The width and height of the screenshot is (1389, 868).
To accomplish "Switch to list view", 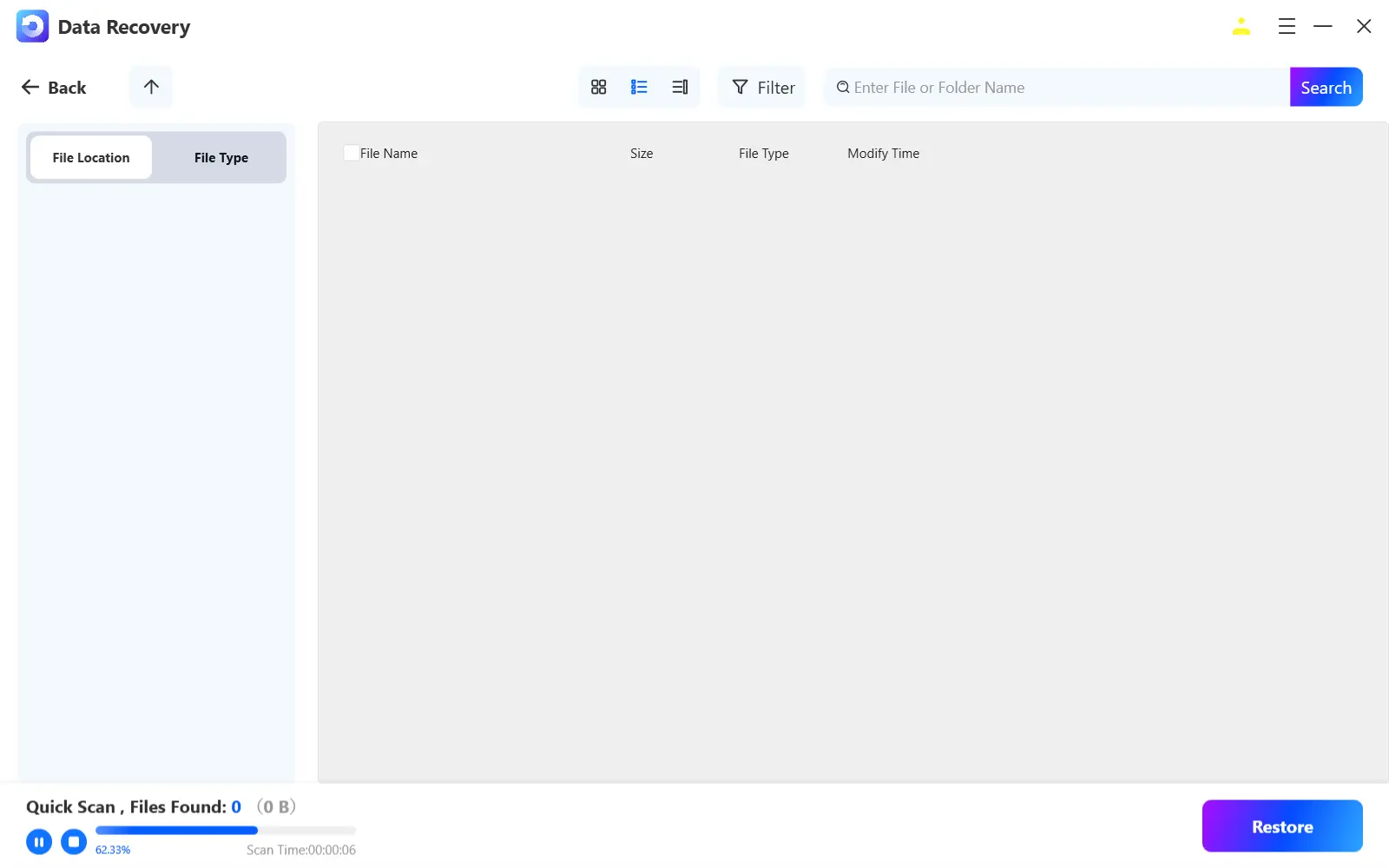I will pos(639,87).
